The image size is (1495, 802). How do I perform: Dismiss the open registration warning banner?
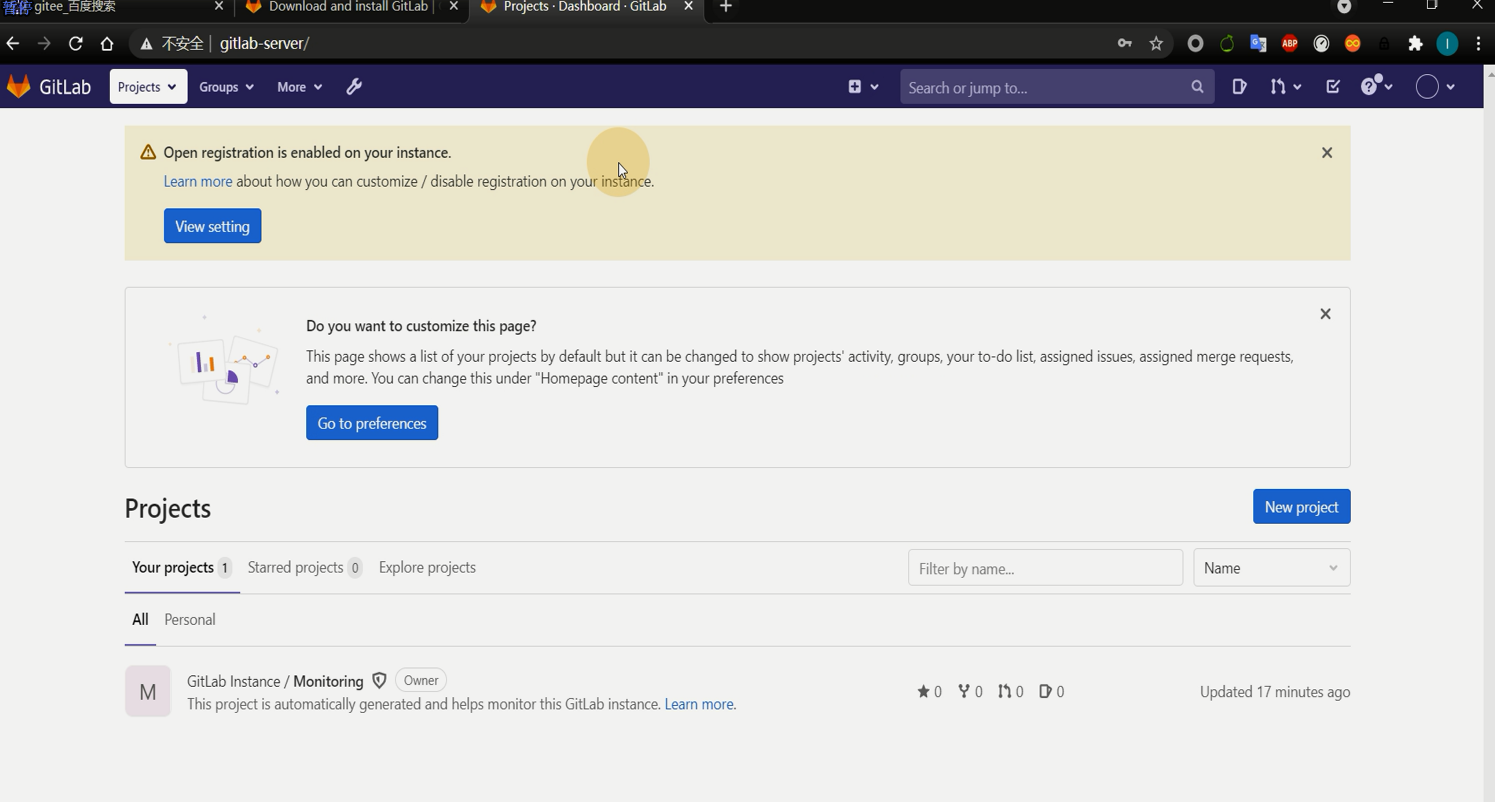[1327, 153]
